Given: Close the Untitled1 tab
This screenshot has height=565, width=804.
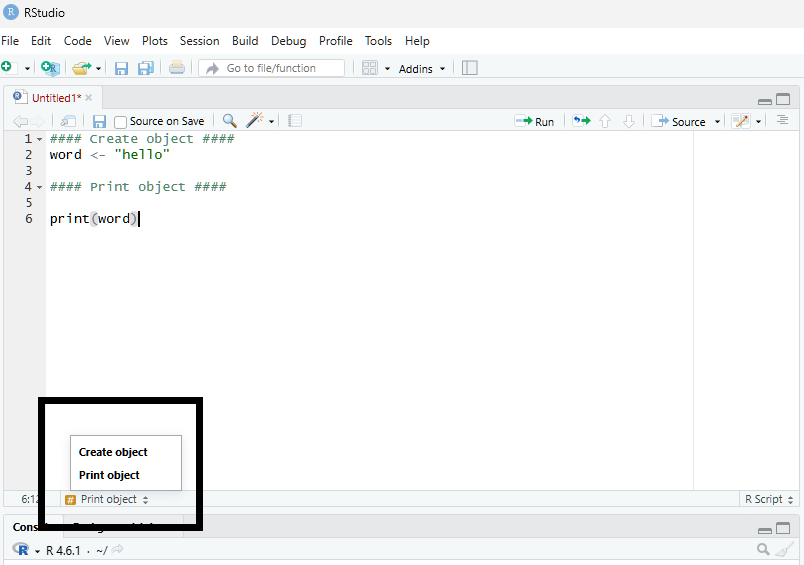Looking at the screenshot, I should point(89,98).
